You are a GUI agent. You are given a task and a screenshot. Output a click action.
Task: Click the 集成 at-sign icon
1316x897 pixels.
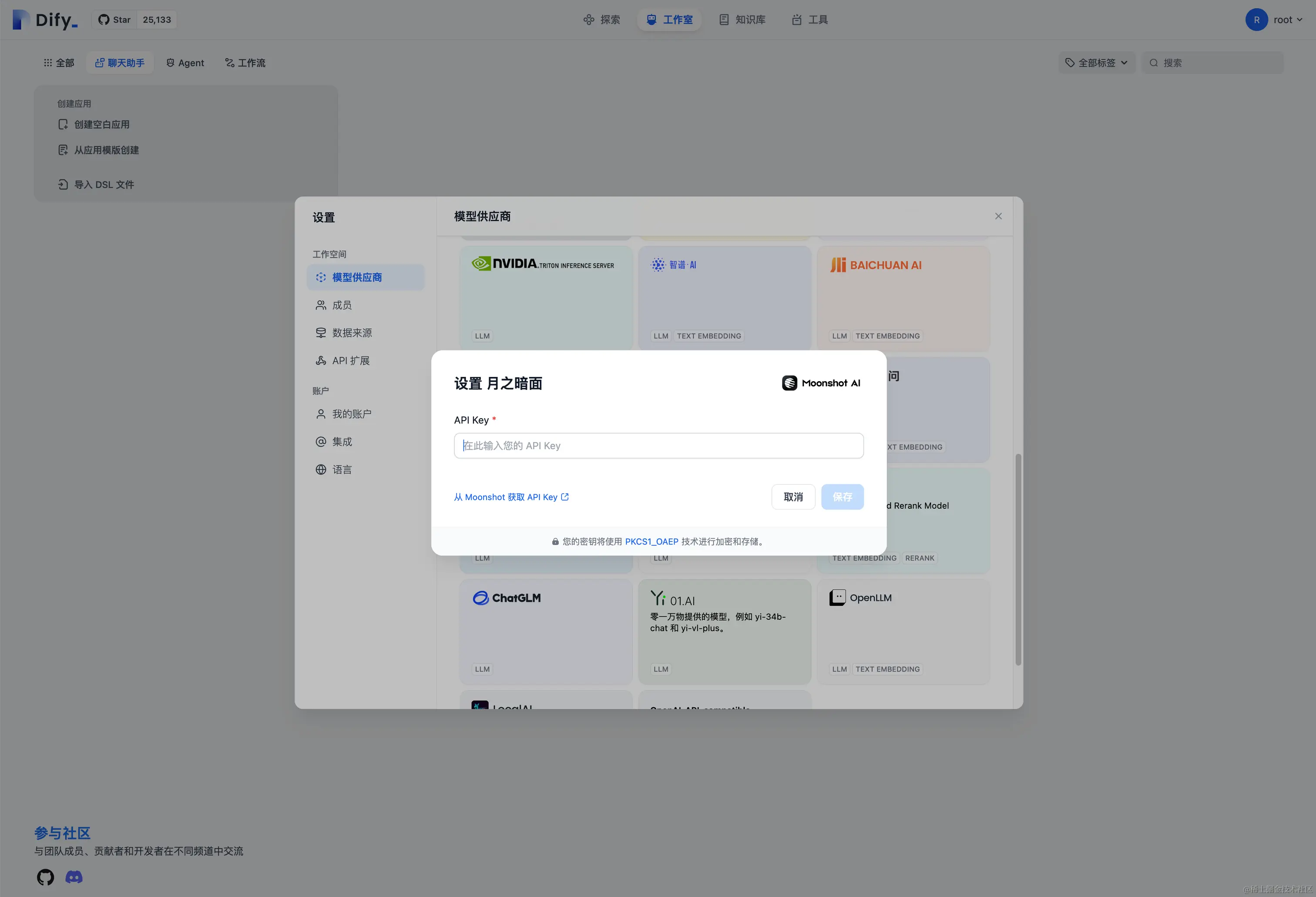click(321, 442)
